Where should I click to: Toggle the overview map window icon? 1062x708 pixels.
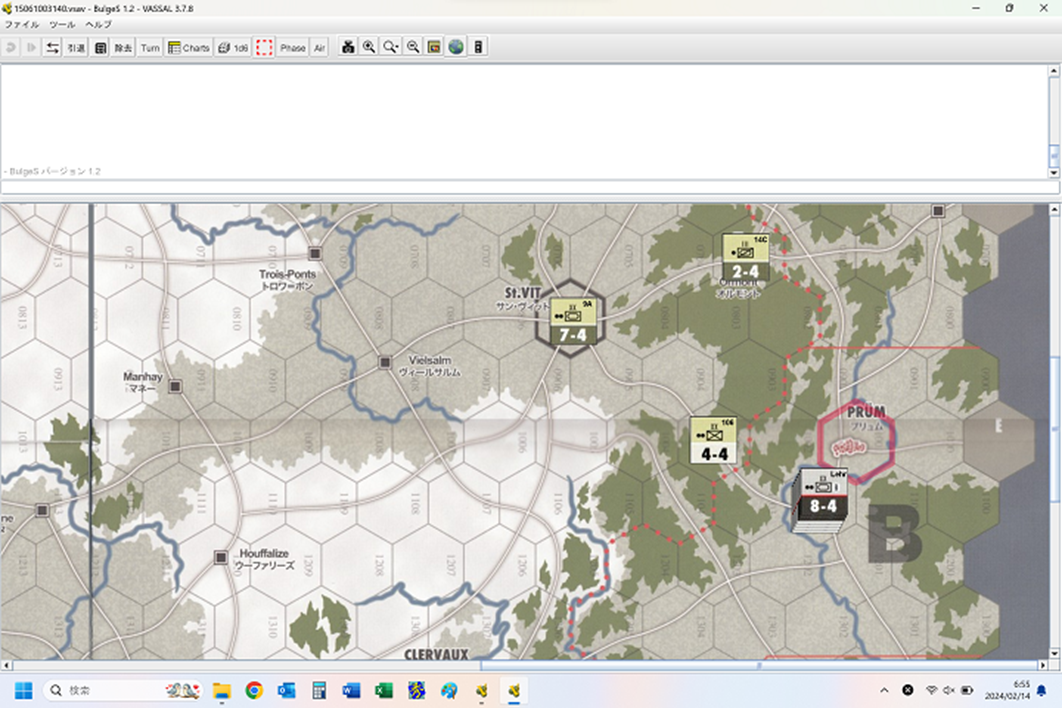pos(434,47)
